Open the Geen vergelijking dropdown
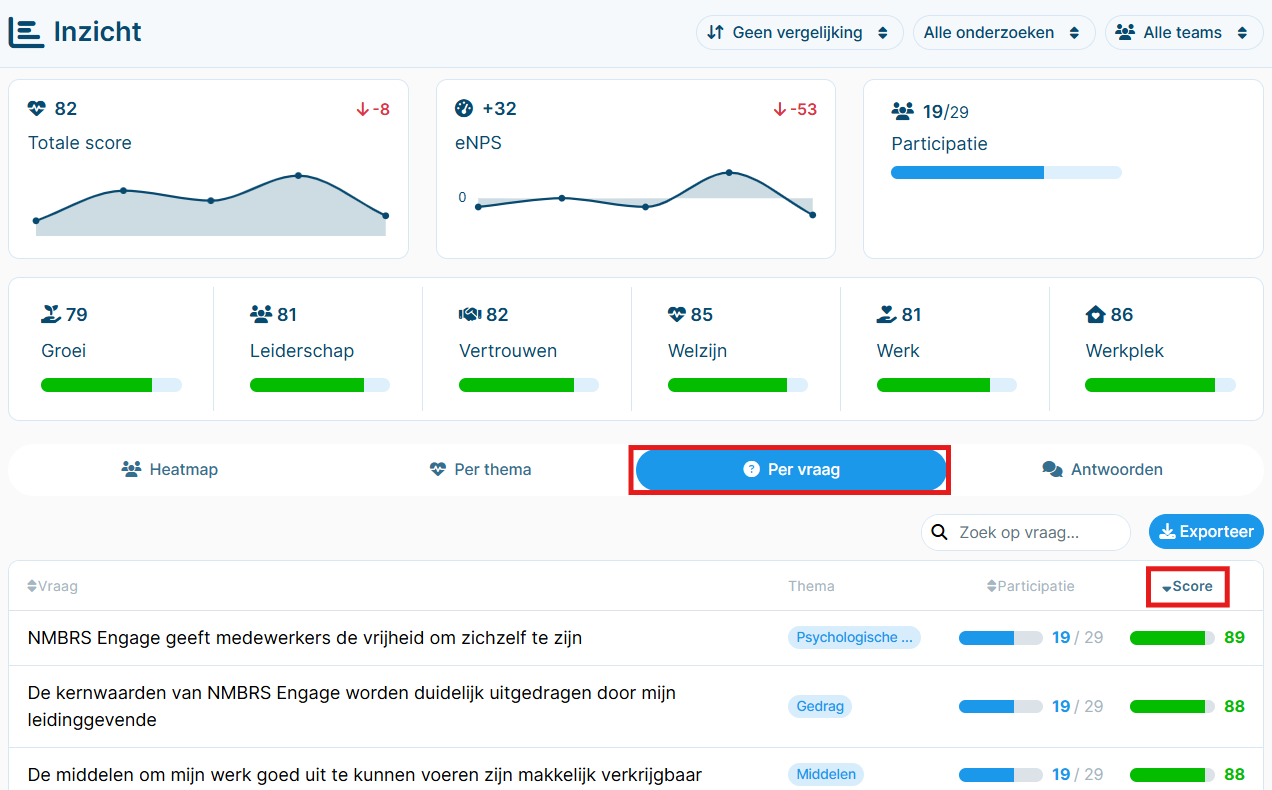The image size is (1272, 790). pyautogui.click(x=799, y=32)
